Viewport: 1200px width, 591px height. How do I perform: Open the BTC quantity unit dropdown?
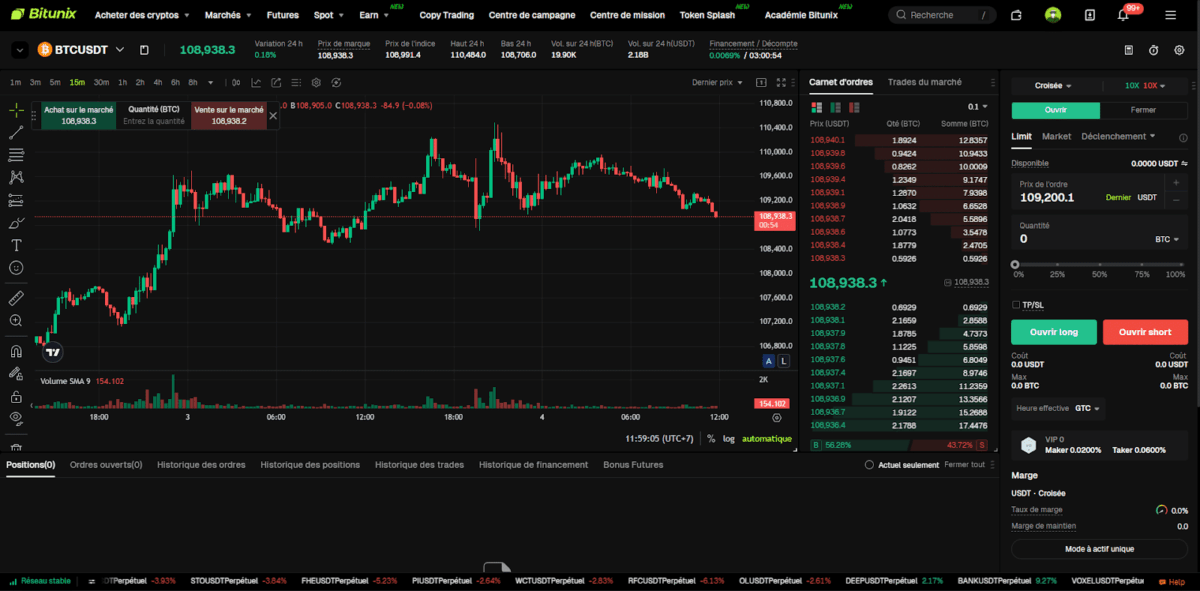[x=1167, y=240]
